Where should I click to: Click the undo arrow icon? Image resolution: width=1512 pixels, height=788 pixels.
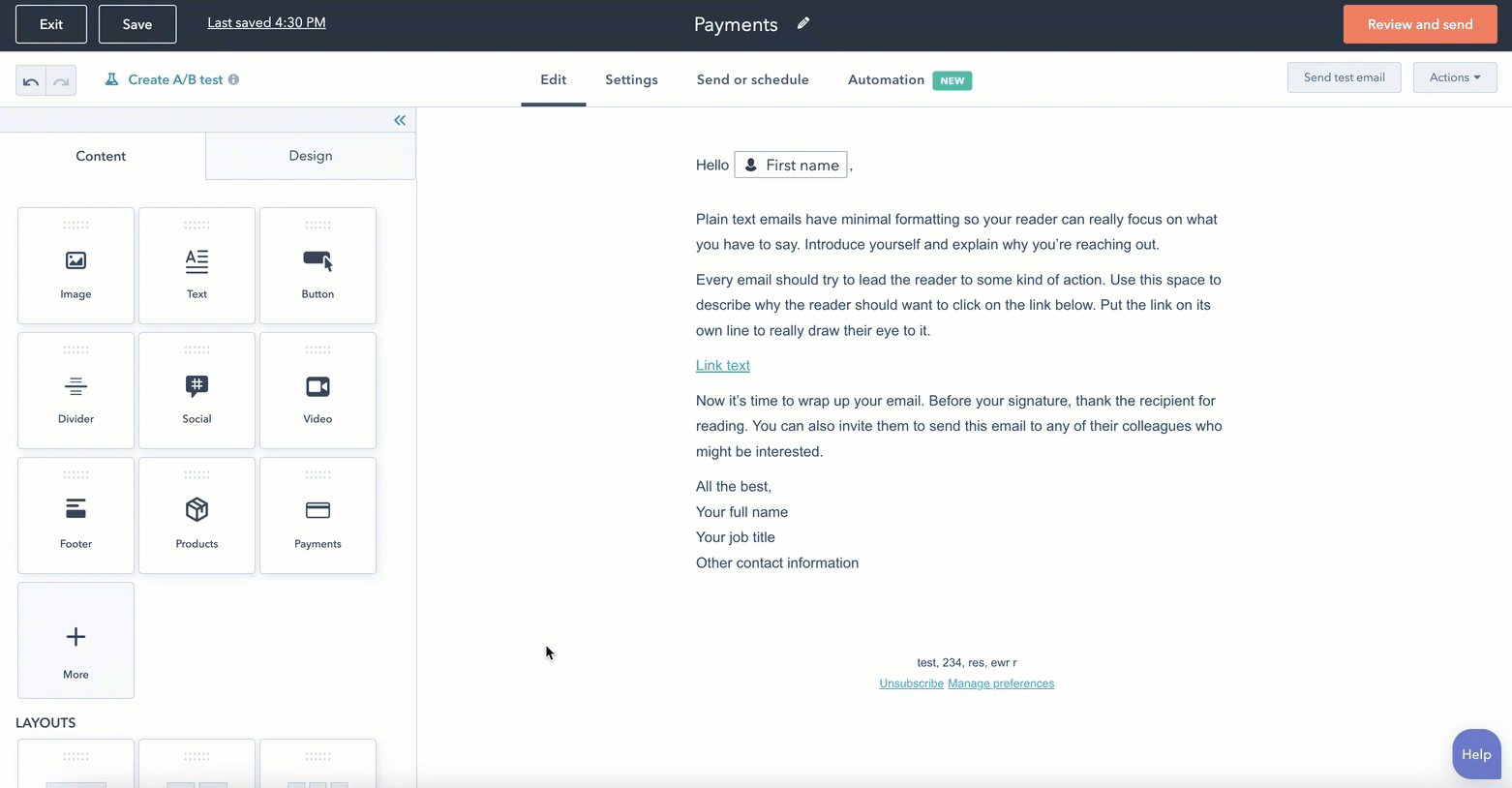pyautogui.click(x=31, y=81)
